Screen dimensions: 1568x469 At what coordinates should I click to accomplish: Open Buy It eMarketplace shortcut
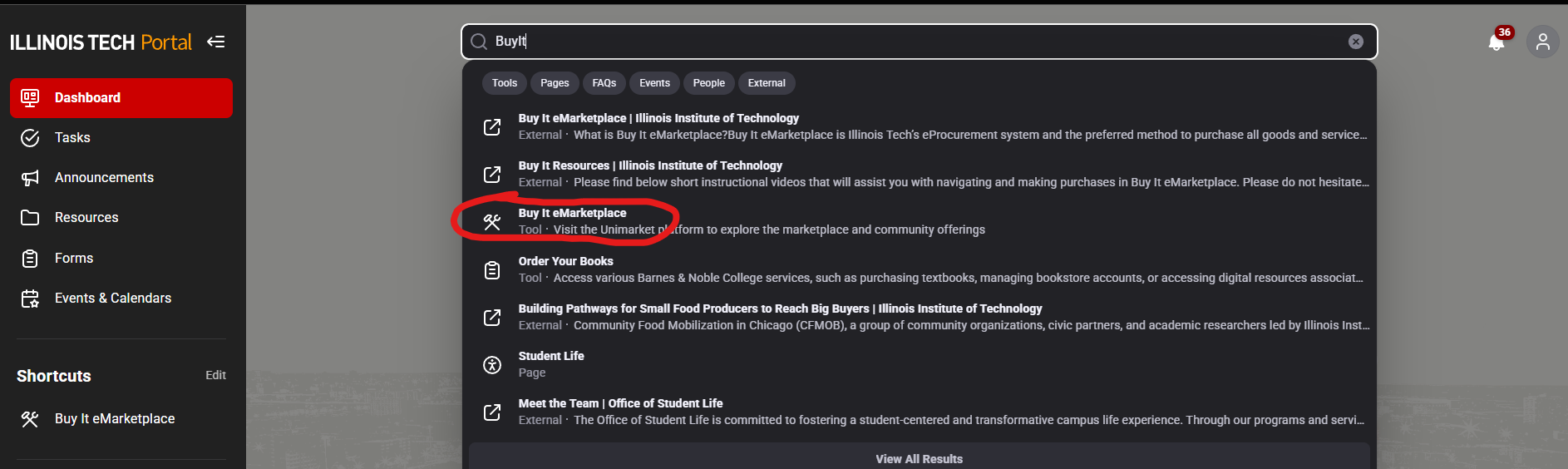coord(121,419)
